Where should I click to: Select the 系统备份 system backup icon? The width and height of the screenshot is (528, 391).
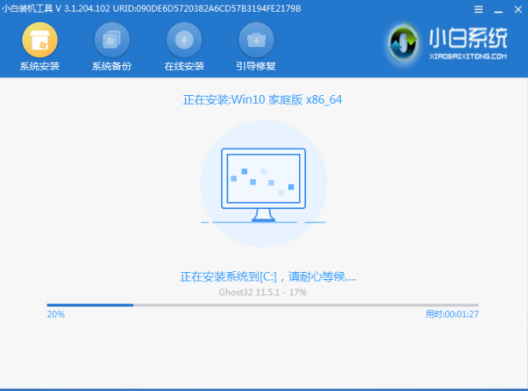[x=112, y=40]
